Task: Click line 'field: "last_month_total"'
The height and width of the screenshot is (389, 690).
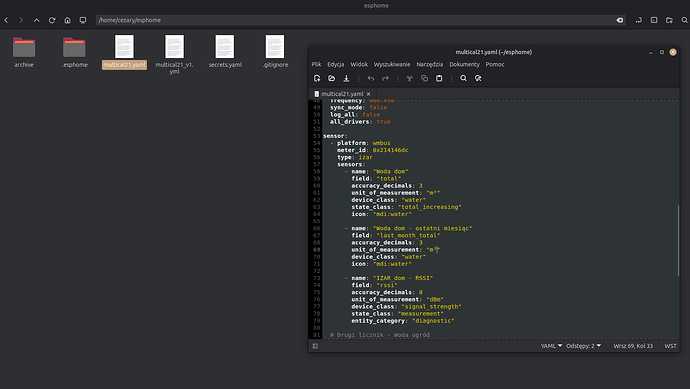Action: [x=396, y=235]
